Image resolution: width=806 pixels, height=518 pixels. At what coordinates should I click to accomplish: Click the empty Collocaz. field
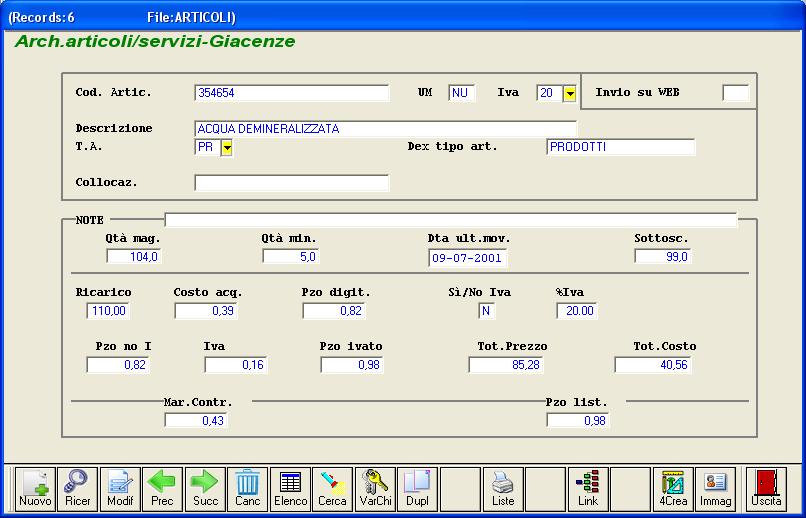pyautogui.click(x=292, y=183)
